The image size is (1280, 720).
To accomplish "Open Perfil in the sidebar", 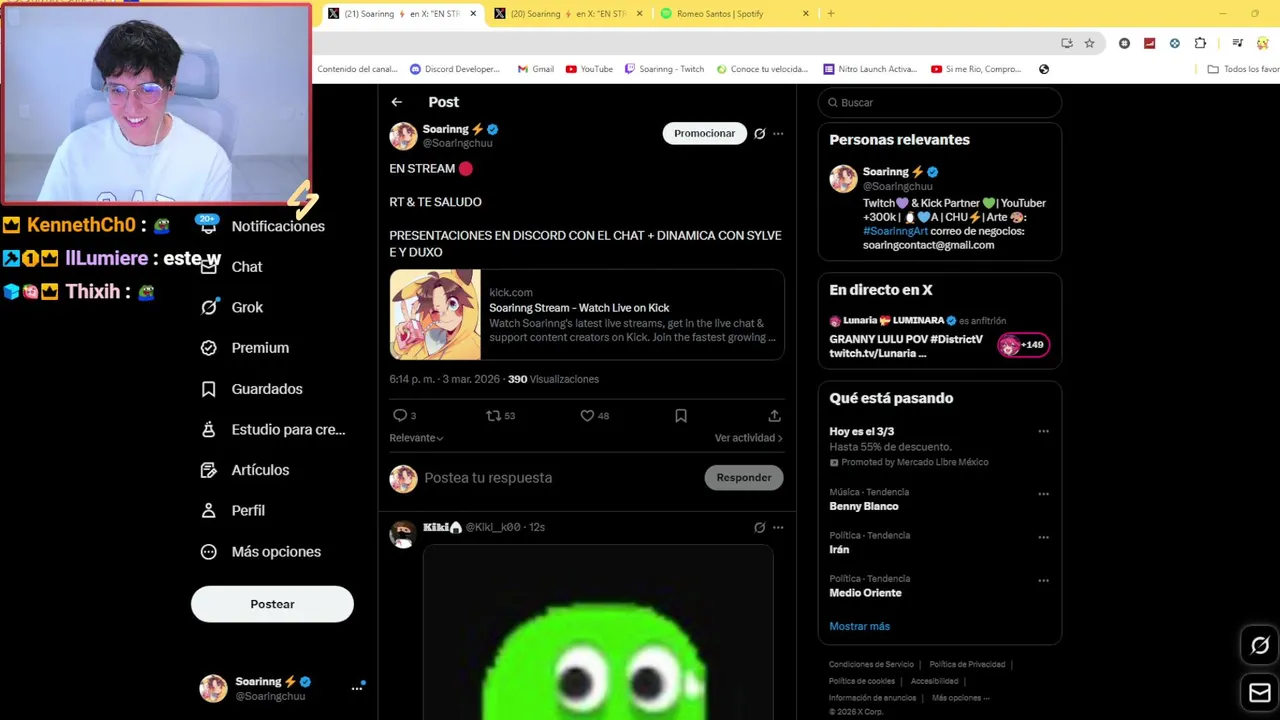I will (x=248, y=510).
